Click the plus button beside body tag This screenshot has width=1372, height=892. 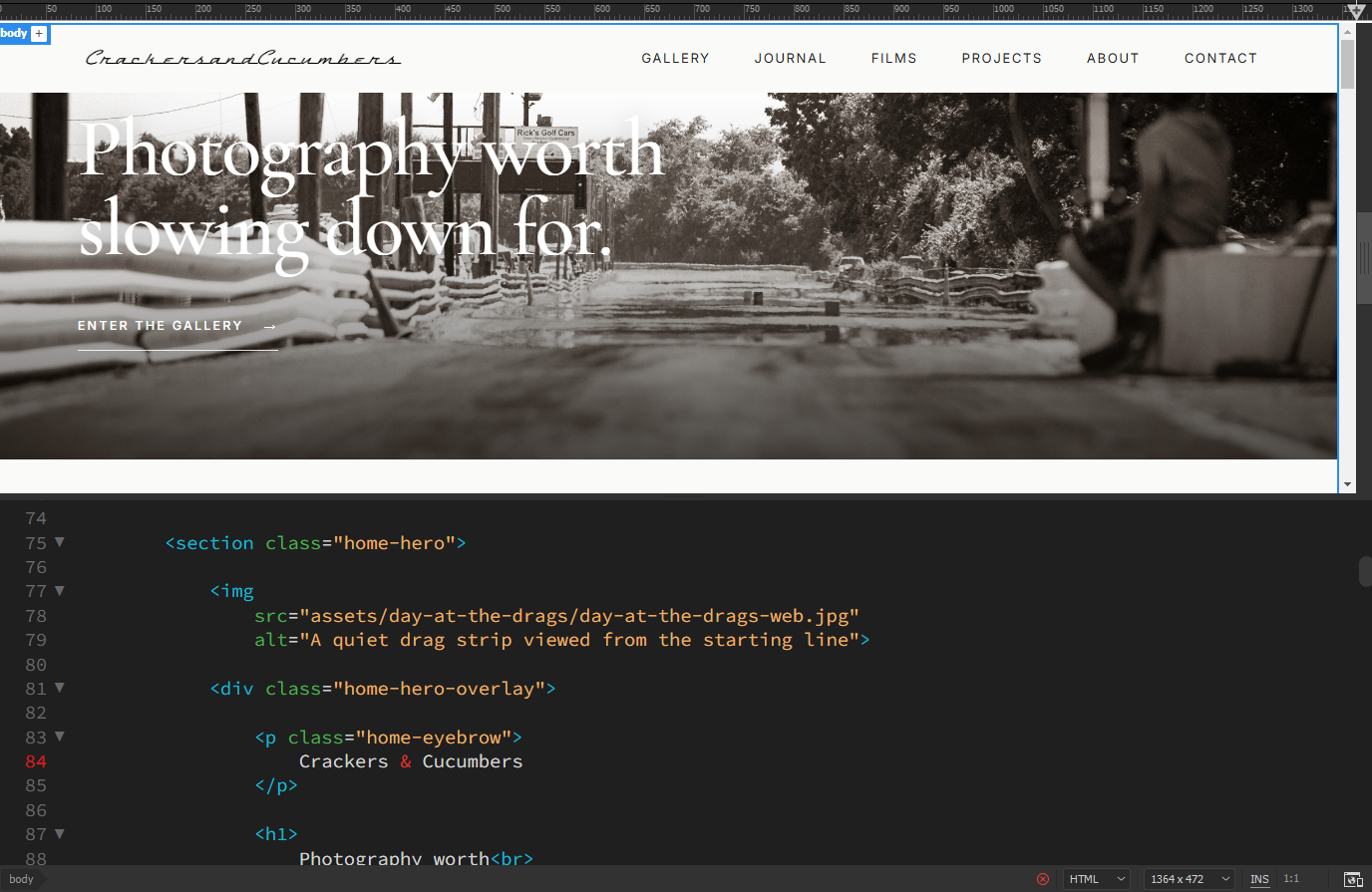coord(39,34)
